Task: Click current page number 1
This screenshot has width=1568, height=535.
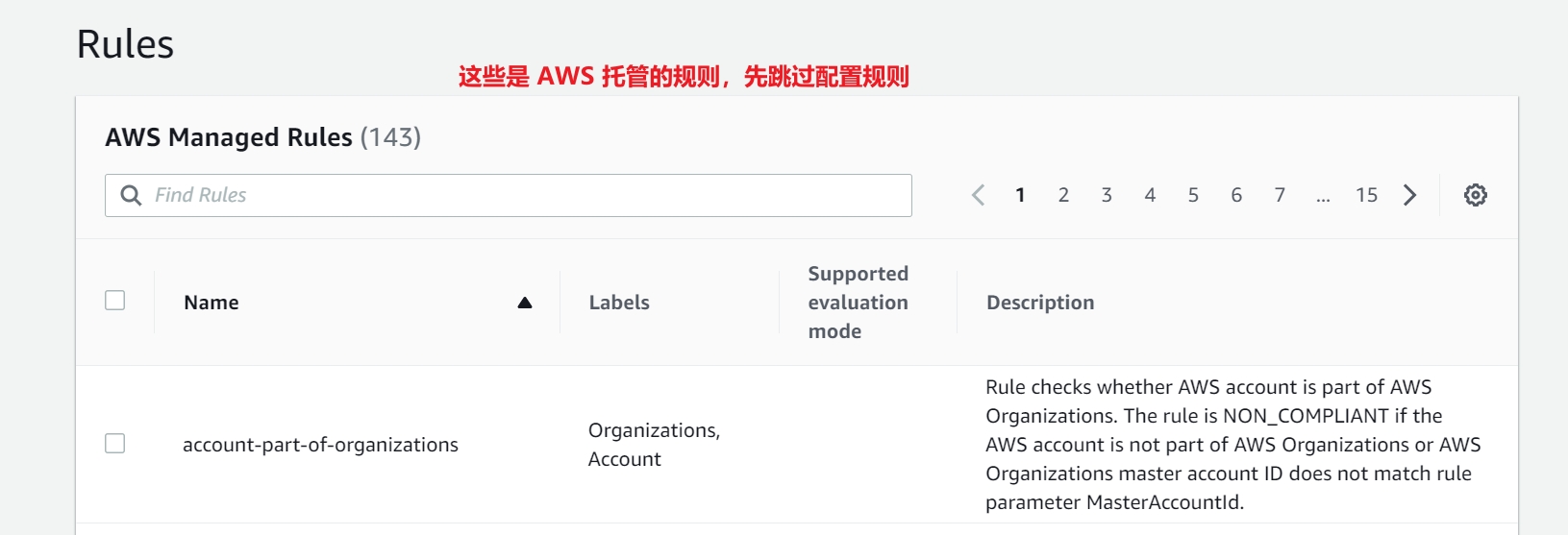Action: click(x=1020, y=195)
